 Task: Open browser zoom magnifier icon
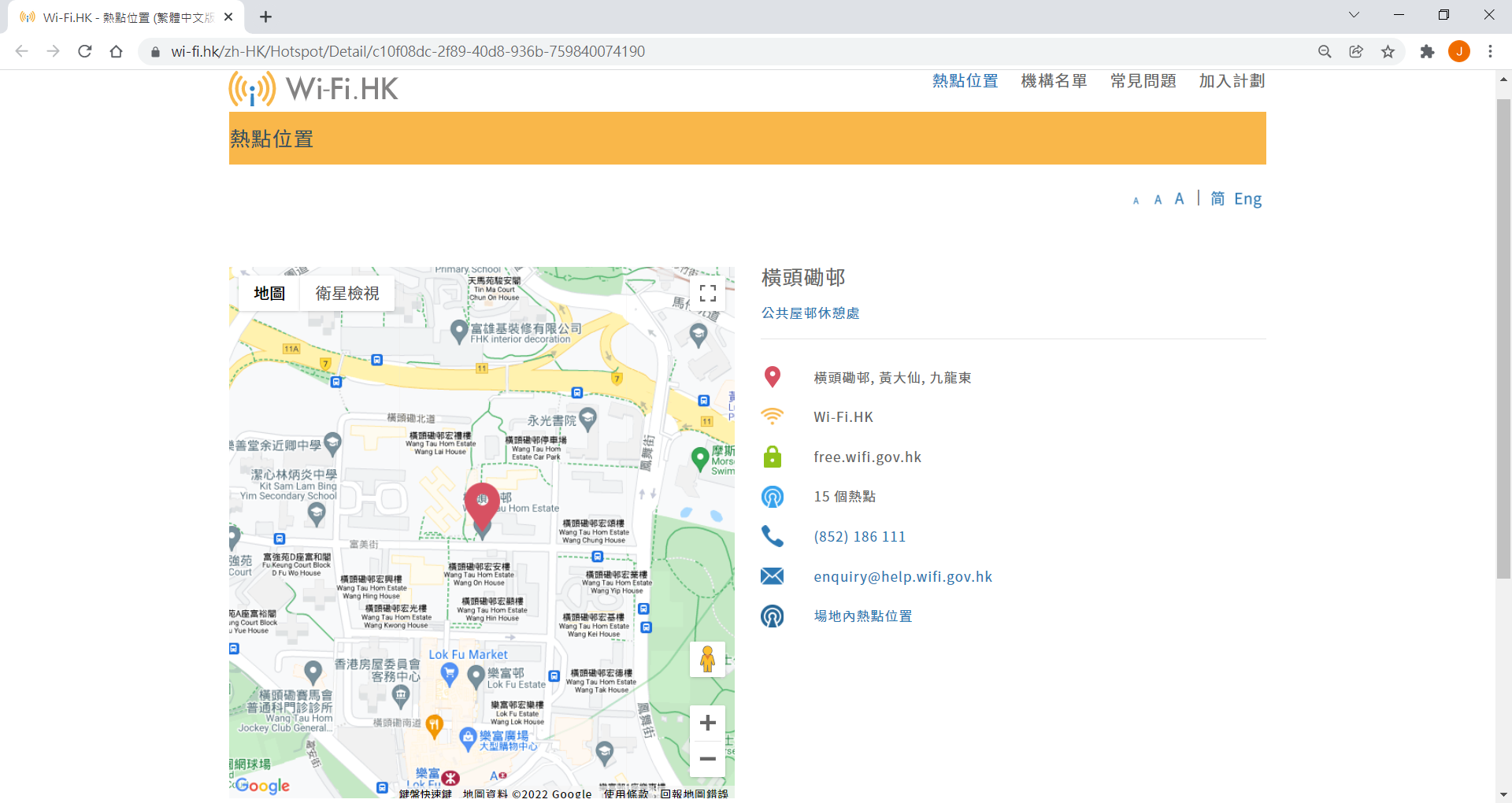[1325, 51]
